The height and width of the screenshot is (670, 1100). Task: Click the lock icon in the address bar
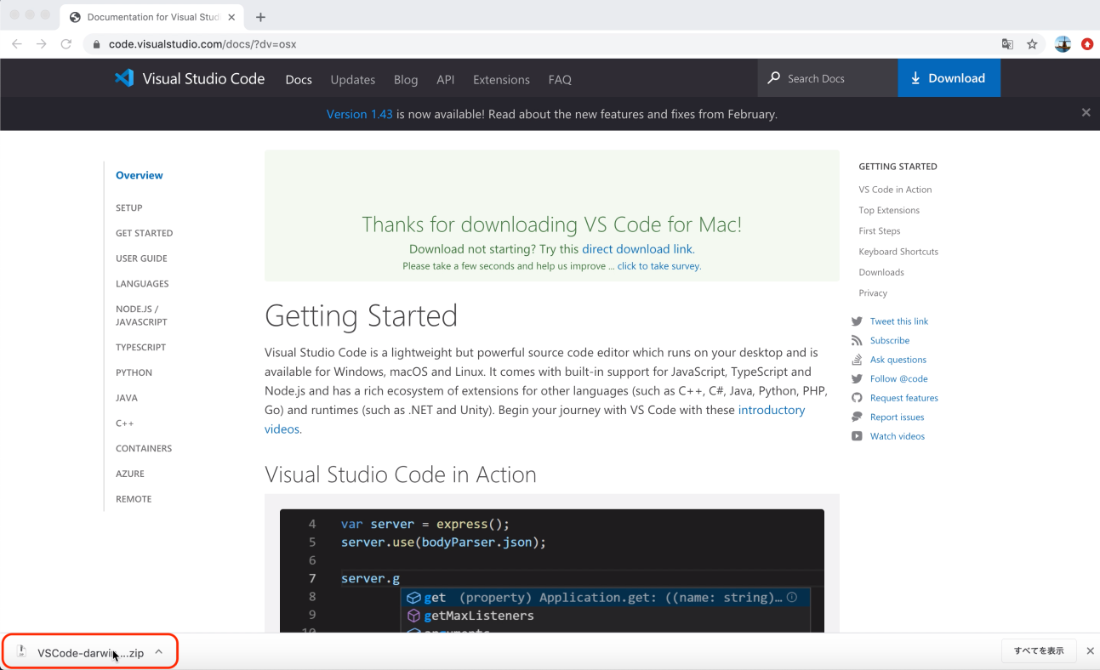(x=96, y=44)
